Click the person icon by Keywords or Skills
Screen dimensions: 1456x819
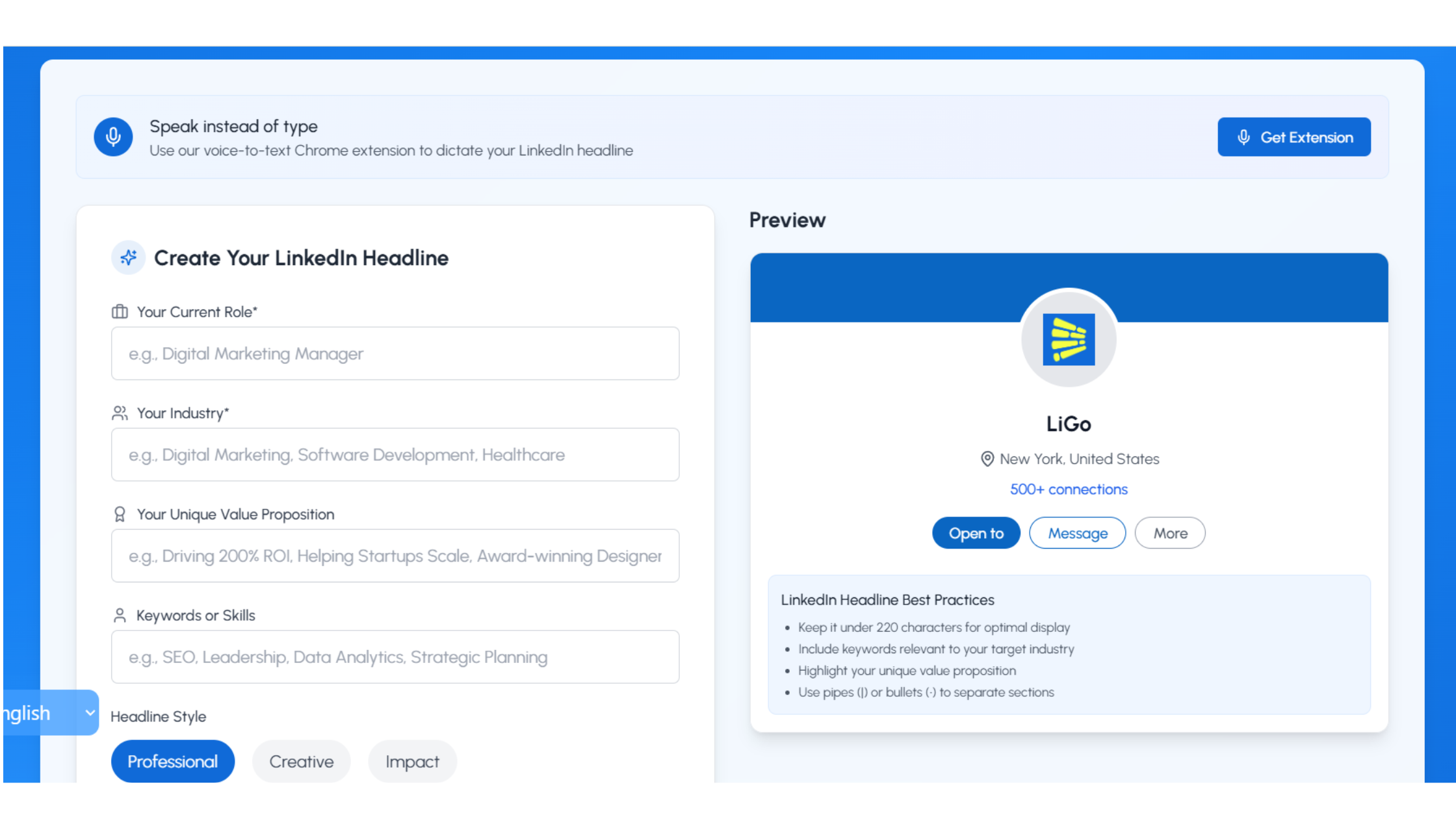pos(120,616)
